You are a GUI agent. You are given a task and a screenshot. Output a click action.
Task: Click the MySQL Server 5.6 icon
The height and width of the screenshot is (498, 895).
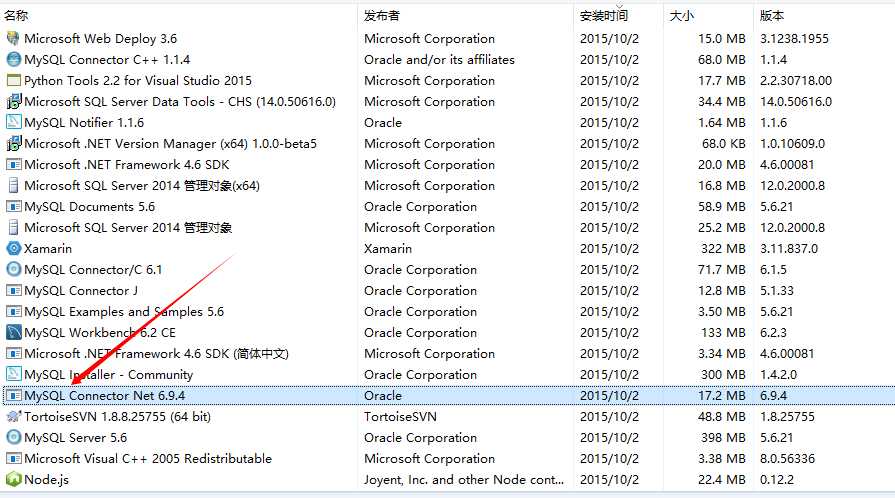13,437
